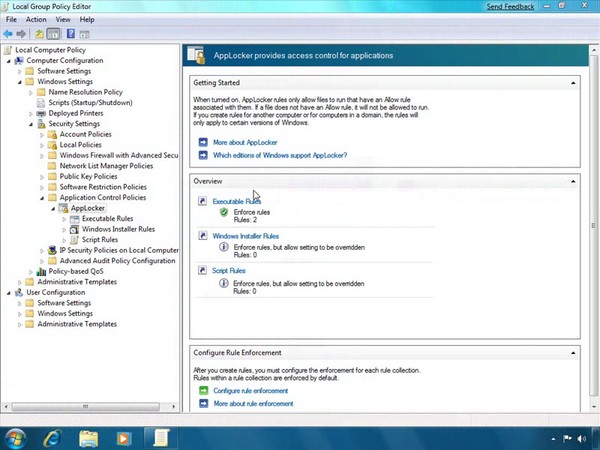This screenshot has width=600, height=450.
Task: Expand the Executable Rules tree node
Action: (x=64, y=219)
